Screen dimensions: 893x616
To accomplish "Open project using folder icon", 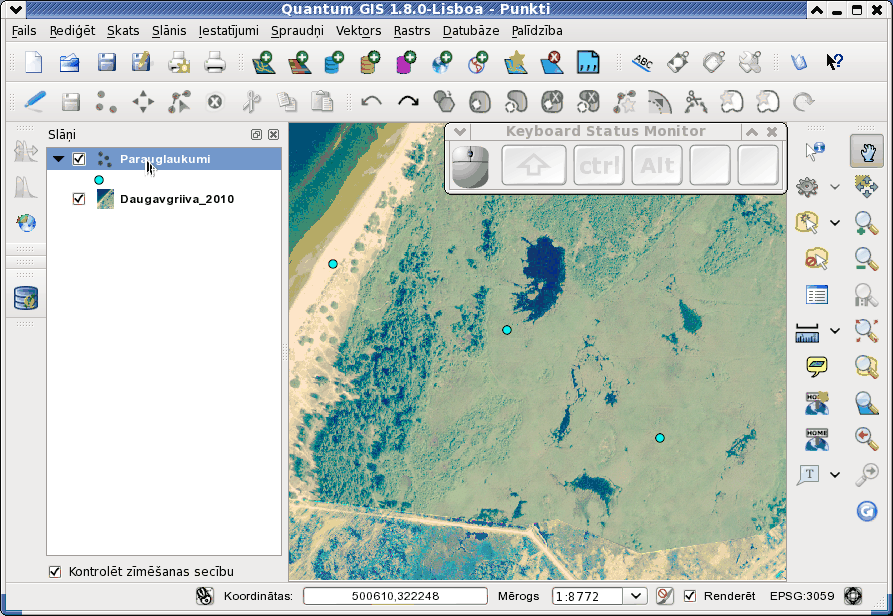I will 69,62.
